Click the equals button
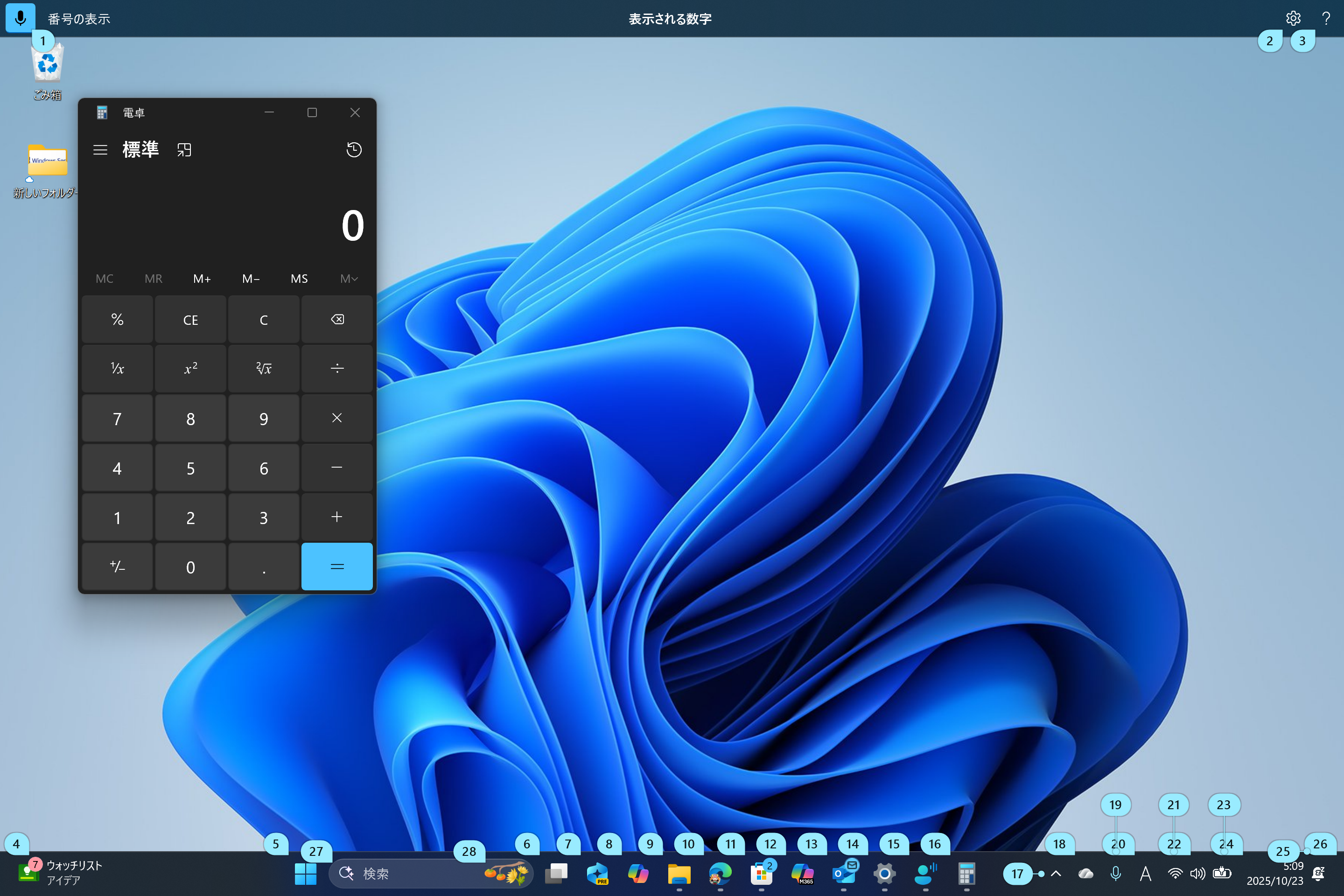This screenshot has height=896, width=1344. [x=336, y=567]
